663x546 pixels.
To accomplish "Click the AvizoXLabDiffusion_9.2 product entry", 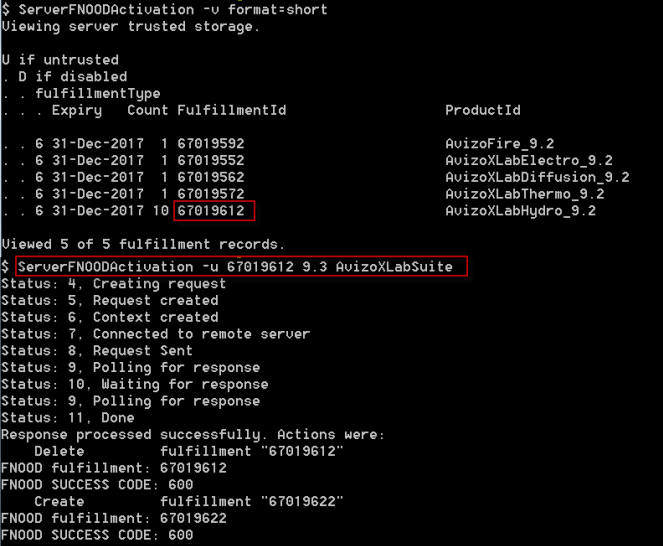I will pyautogui.click(x=537, y=177).
